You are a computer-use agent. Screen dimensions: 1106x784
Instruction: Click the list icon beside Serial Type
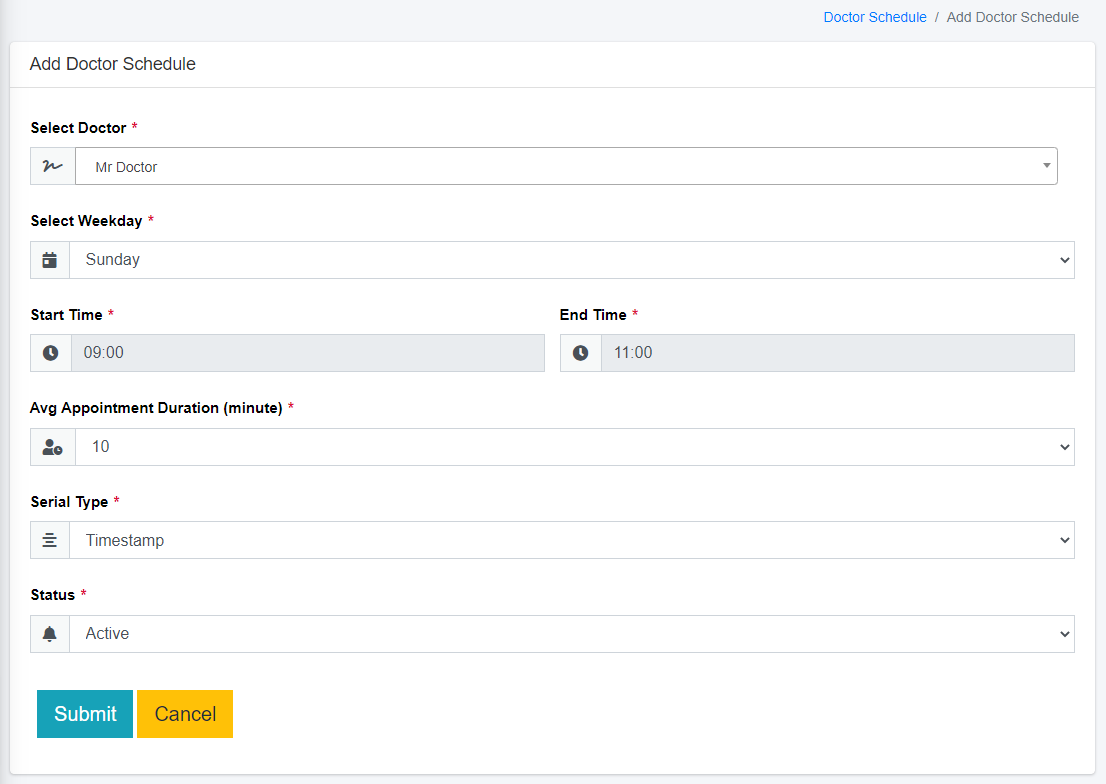coord(50,540)
